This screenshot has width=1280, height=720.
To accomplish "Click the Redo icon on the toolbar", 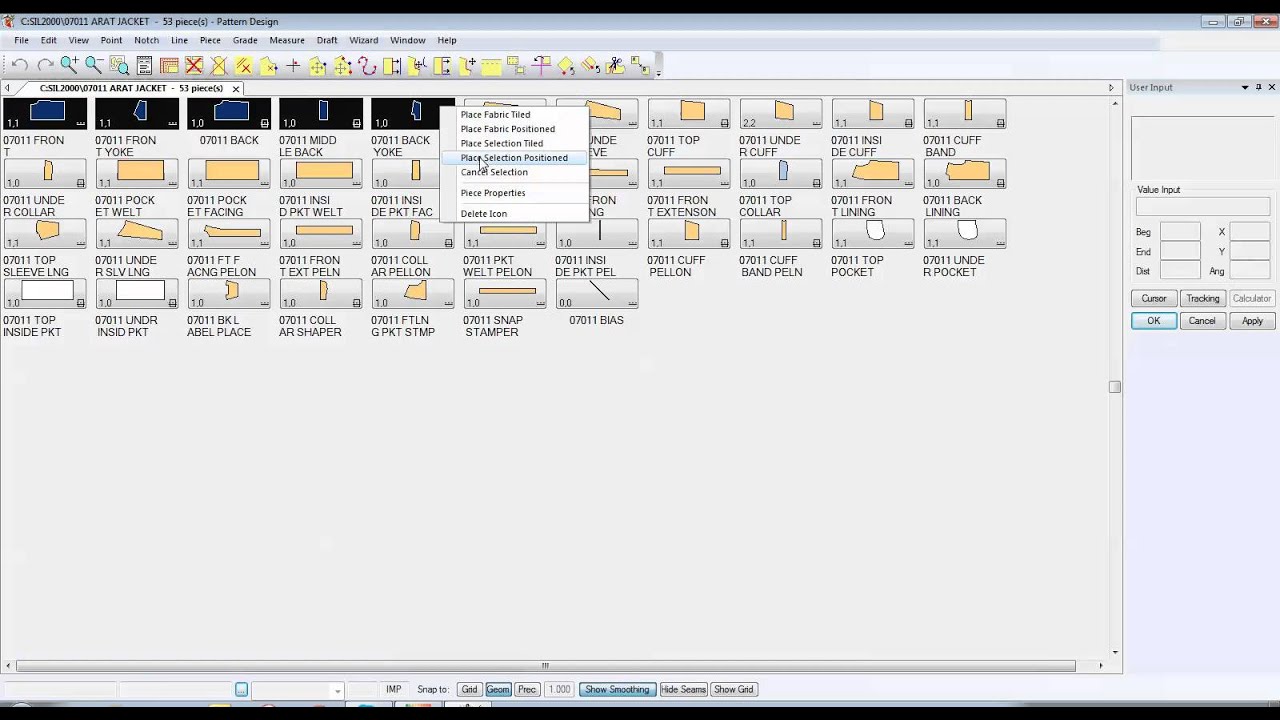I will pos(44,64).
